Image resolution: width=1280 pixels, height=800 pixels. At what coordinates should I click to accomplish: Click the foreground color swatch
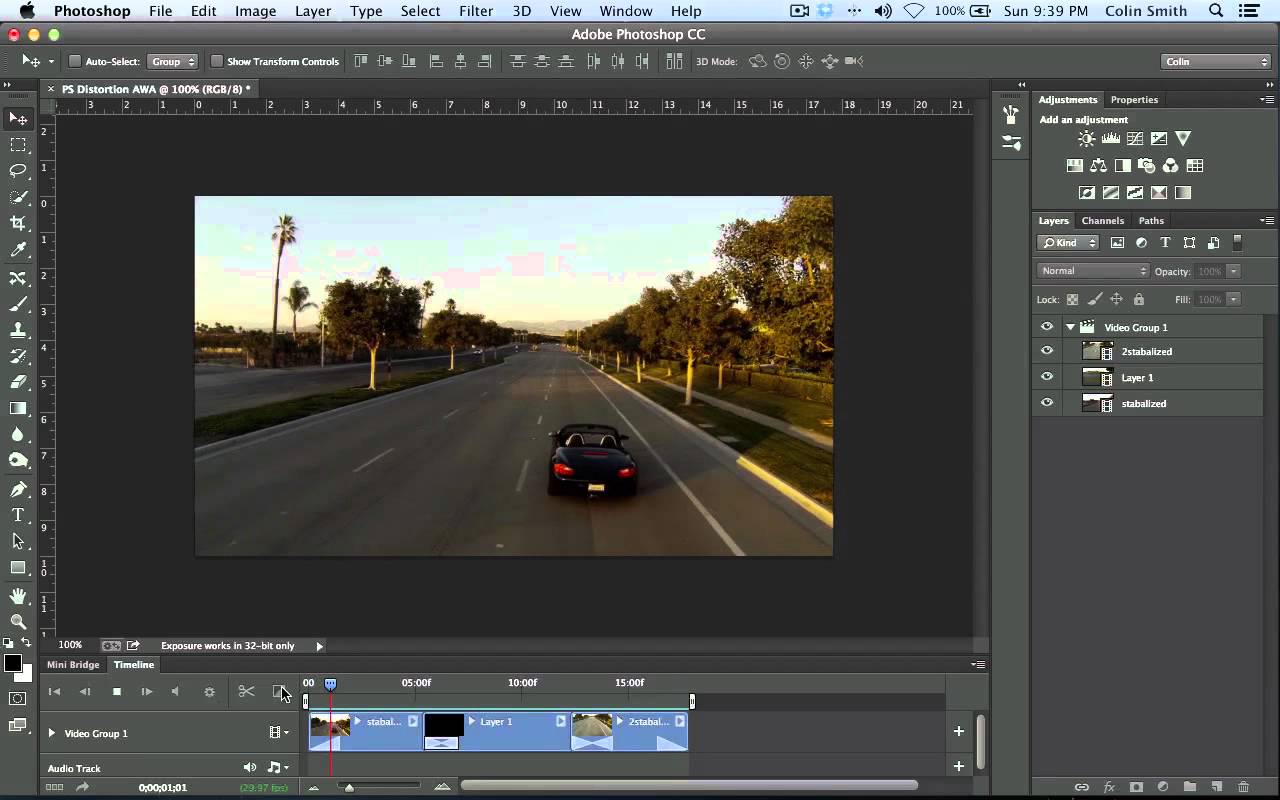tap(12, 664)
